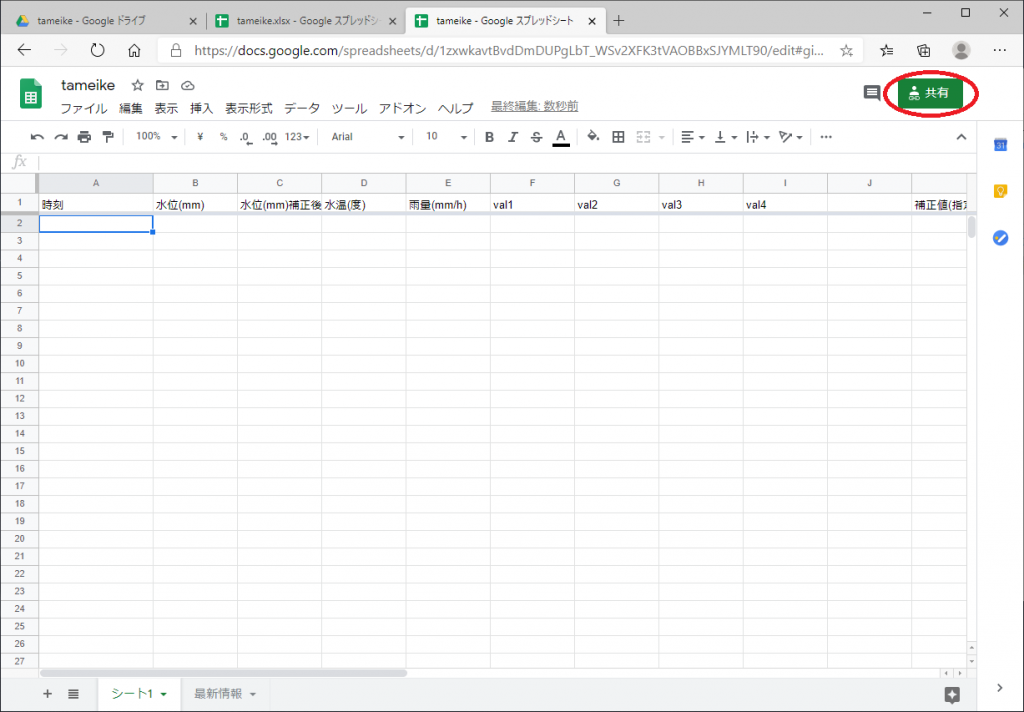Open the comment history icon
The width and height of the screenshot is (1024, 712).
[x=872, y=93]
